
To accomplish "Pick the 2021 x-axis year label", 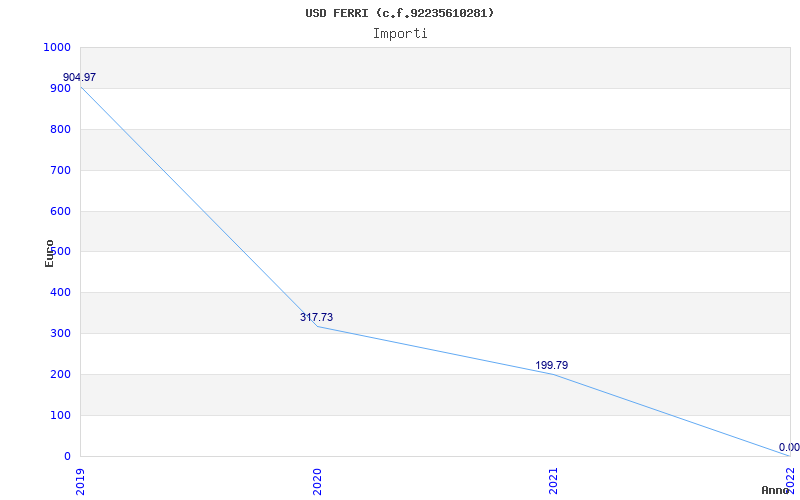I will coord(554,480).
